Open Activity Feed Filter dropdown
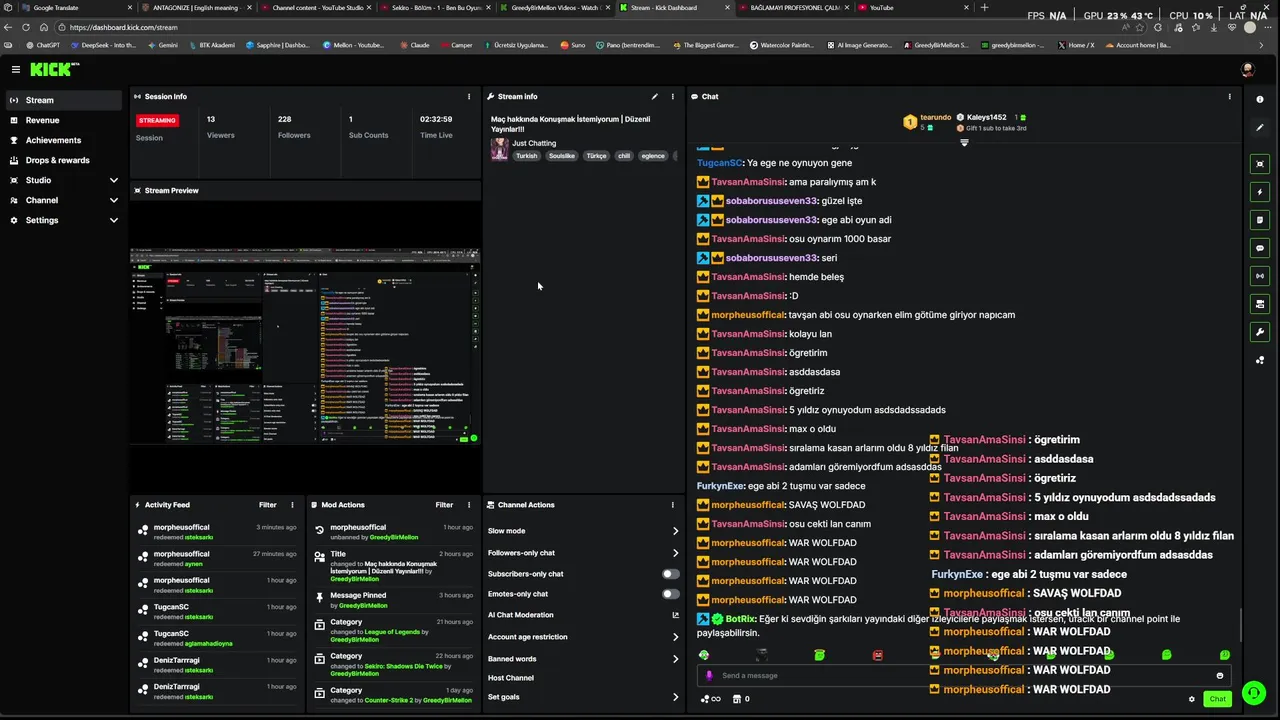The width and height of the screenshot is (1280, 720). point(268,505)
